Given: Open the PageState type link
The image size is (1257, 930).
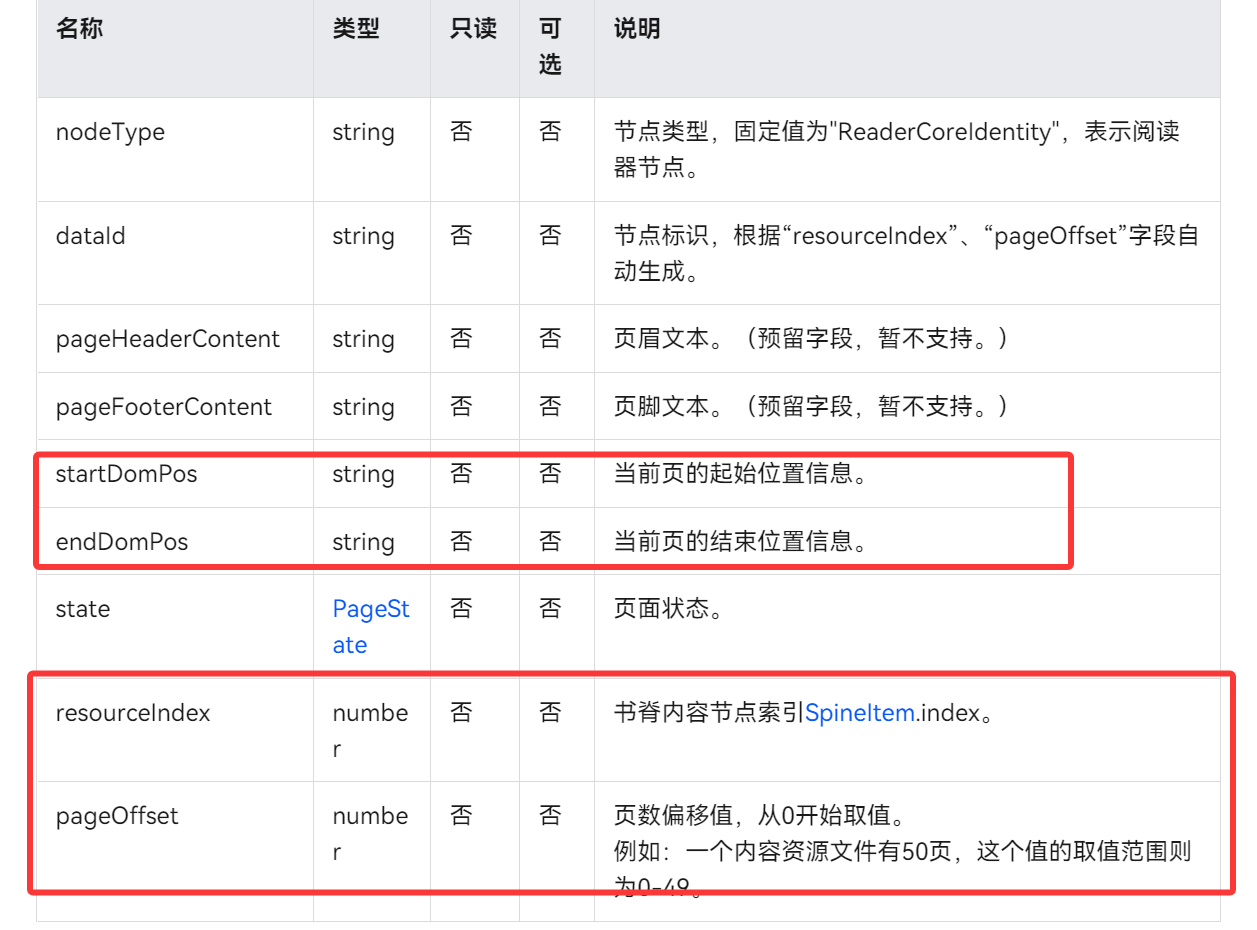Looking at the screenshot, I should click(x=370, y=626).
